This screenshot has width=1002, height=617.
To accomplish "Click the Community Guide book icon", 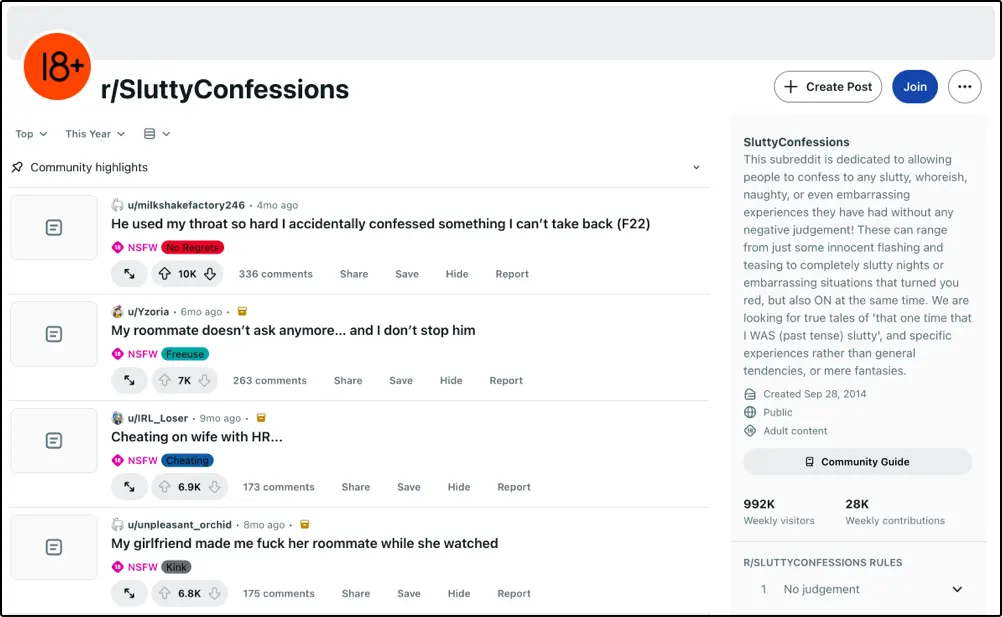I will coord(810,461).
